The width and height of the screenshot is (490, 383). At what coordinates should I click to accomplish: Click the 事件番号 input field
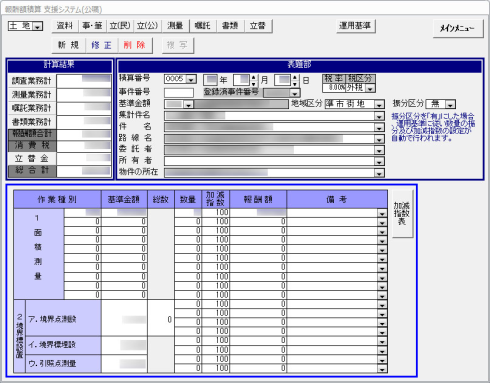tap(179, 93)
